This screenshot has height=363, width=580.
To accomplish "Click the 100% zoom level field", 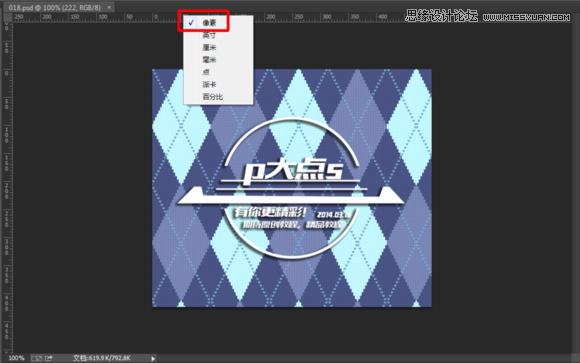I will [x=16, y=358].
